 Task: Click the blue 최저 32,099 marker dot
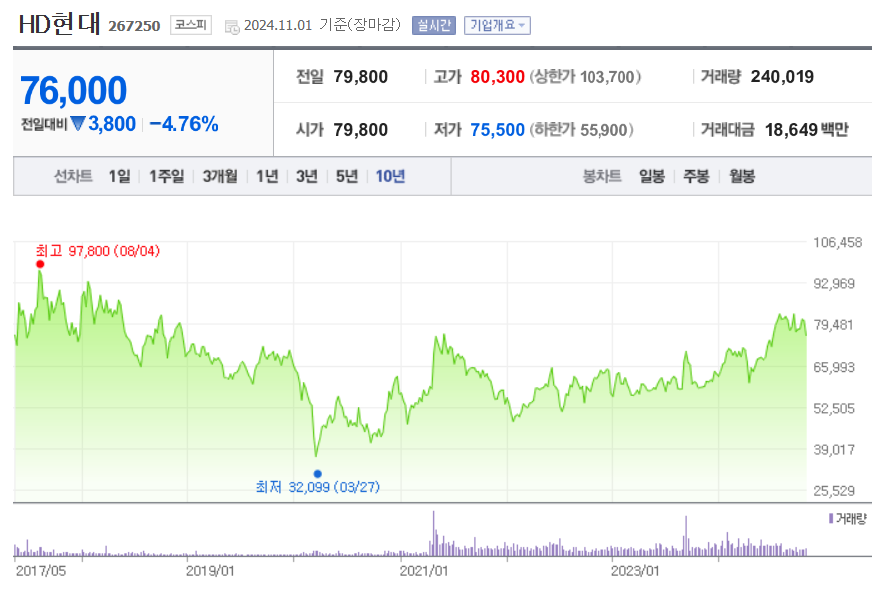[x=318, y=474]
